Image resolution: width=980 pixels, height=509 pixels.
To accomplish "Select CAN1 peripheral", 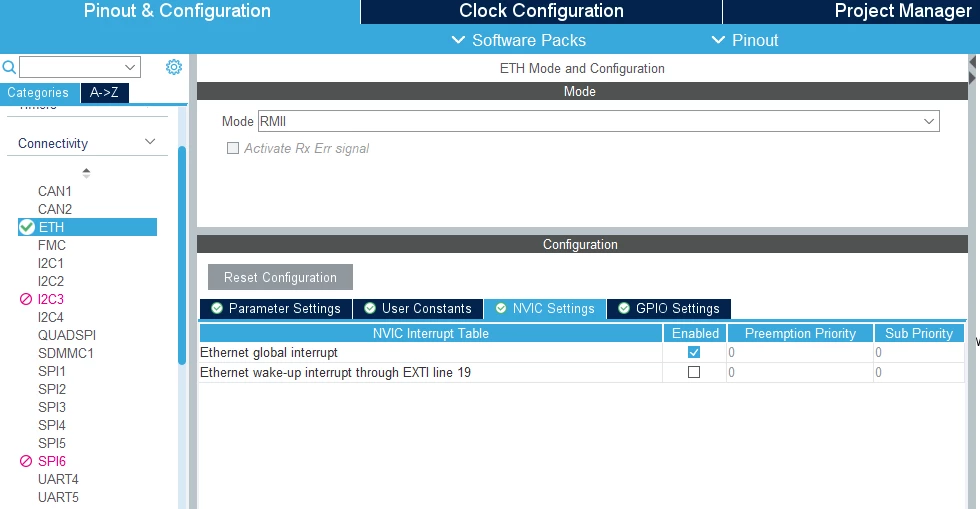I will 55,191.
